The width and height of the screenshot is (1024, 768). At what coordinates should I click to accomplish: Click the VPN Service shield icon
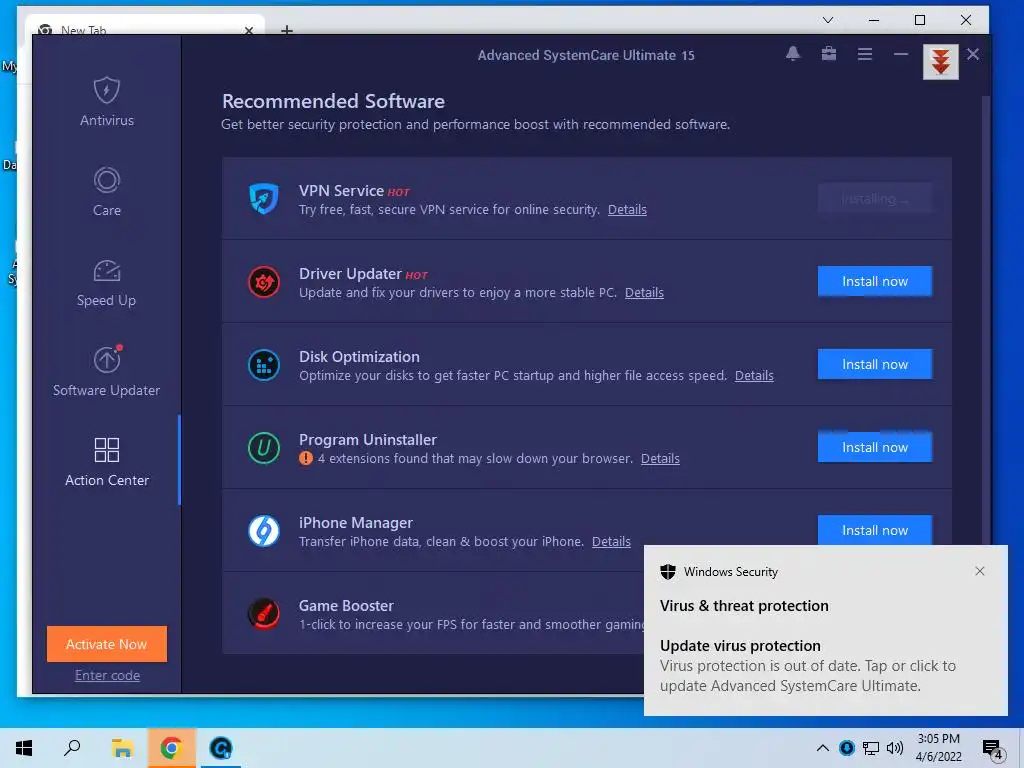point(264,199)
